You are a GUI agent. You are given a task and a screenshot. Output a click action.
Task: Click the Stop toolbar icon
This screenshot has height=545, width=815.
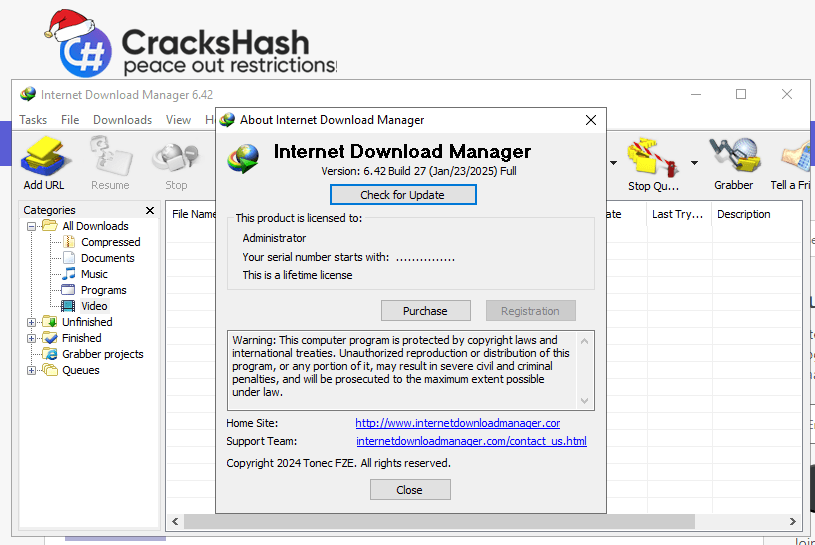point(176,158)
